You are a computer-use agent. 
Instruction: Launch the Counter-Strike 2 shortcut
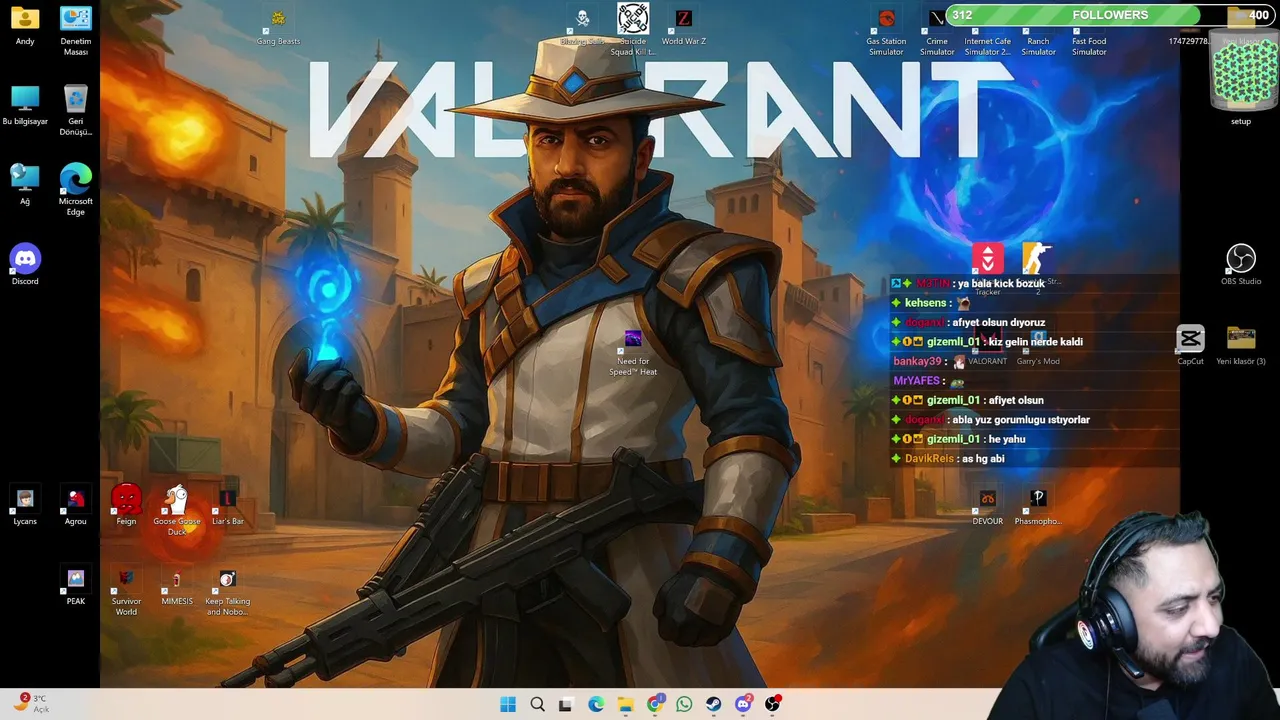(x=1038, y=259)
